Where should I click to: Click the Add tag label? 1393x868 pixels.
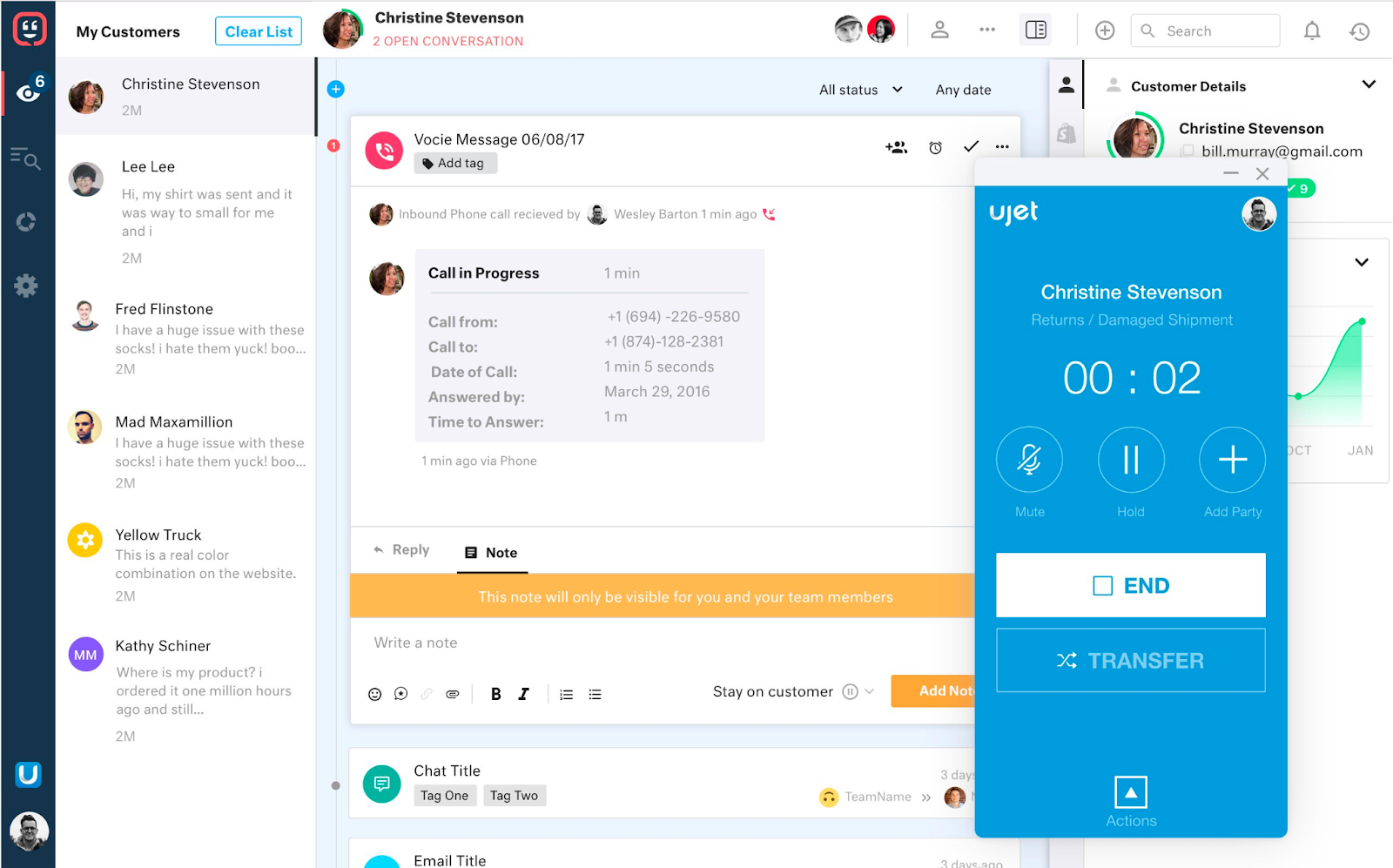click(454, 164)
